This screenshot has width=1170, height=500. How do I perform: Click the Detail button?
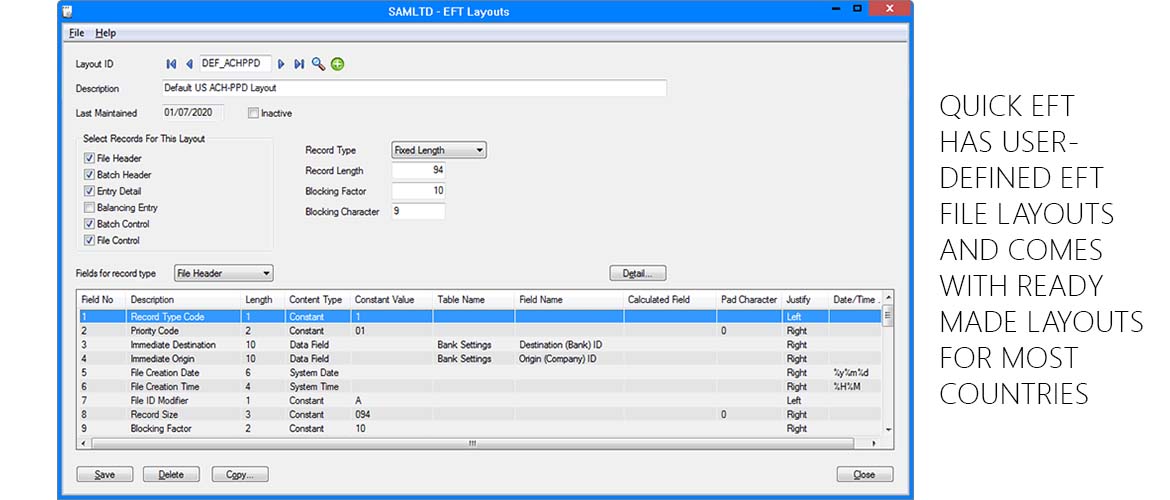(x=638, y=273)
